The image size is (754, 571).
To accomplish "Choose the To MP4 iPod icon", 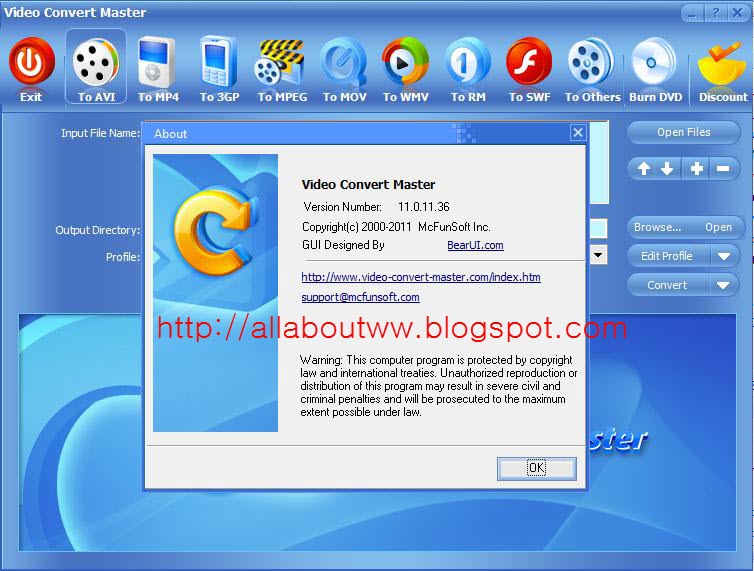I will pyautogui.click(x=157, y=62).
